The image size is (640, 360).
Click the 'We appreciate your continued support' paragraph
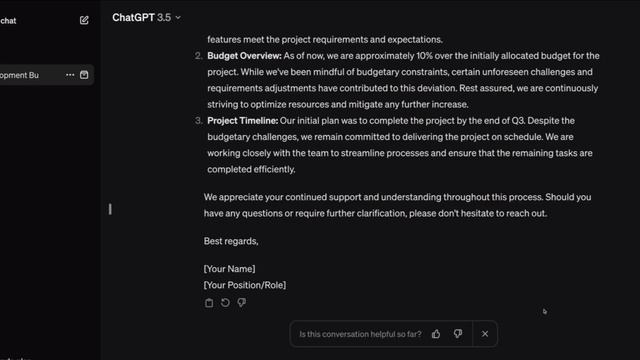click(398, 205)
